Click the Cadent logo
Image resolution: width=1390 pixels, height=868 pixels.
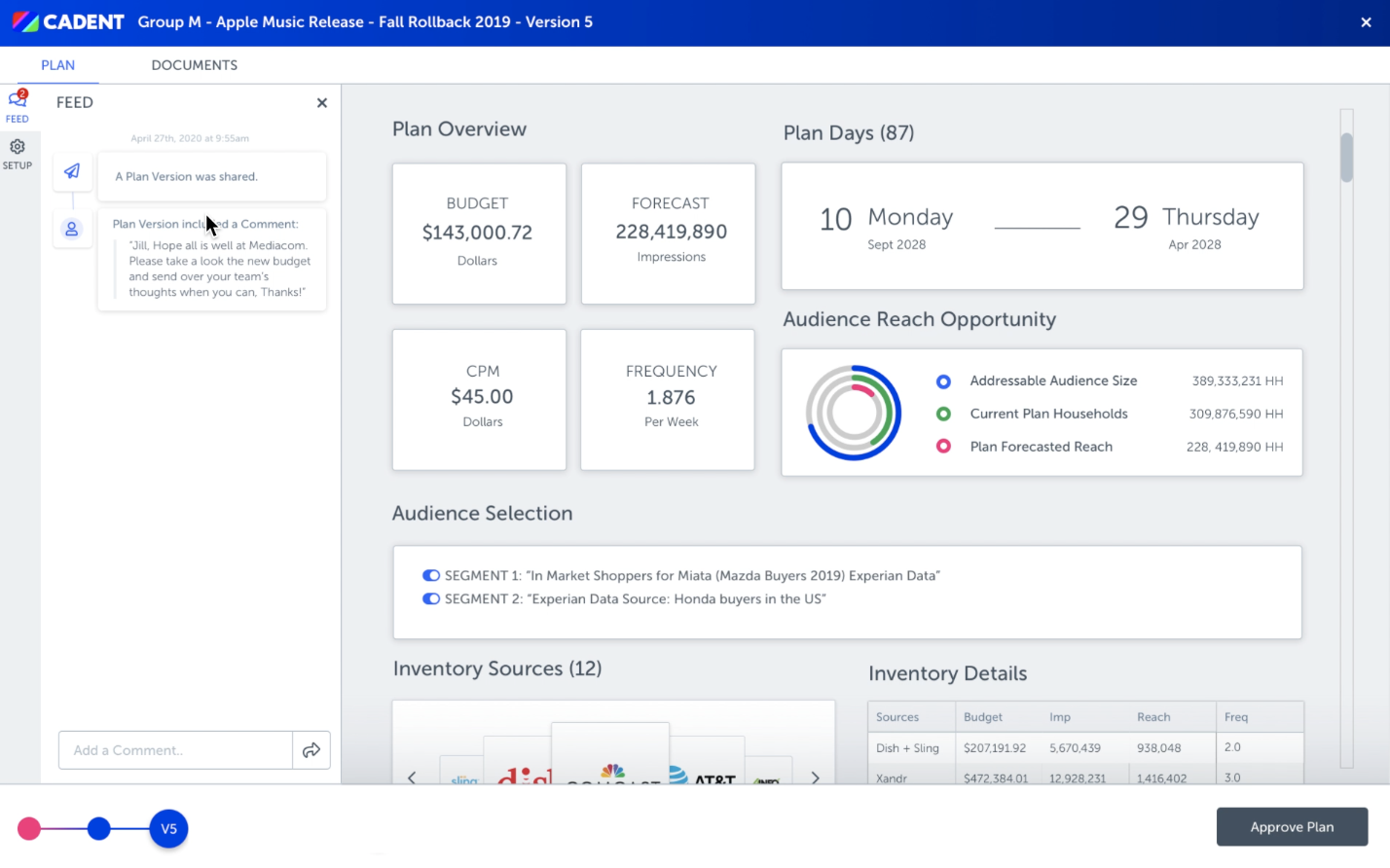coord(69,21)
